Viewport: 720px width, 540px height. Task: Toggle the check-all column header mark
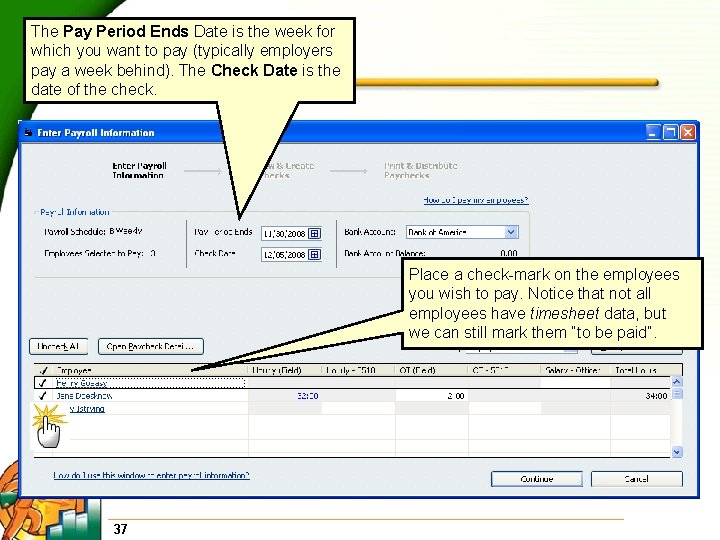(43, 370)
